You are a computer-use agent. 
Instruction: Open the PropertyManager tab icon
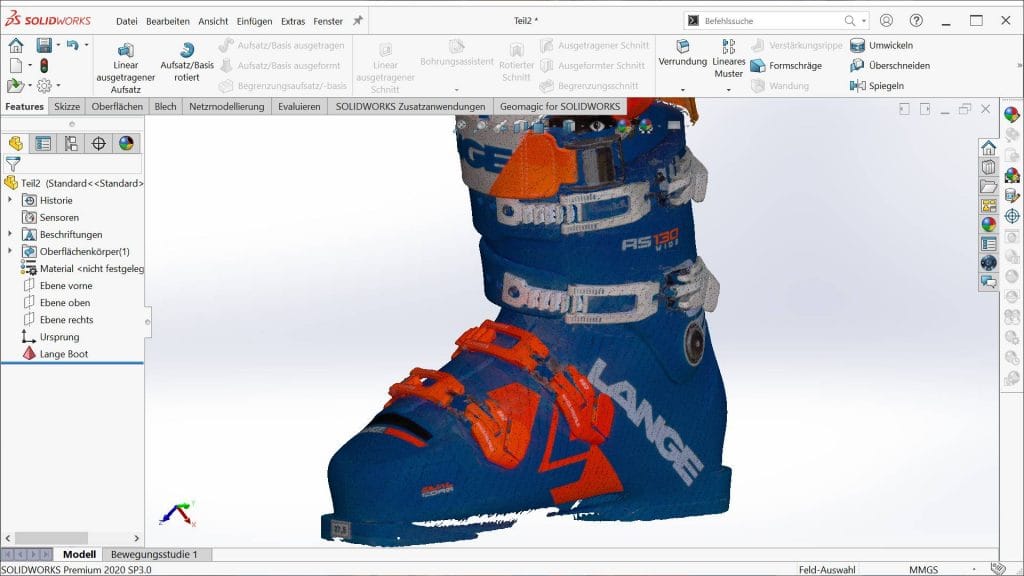43,143
